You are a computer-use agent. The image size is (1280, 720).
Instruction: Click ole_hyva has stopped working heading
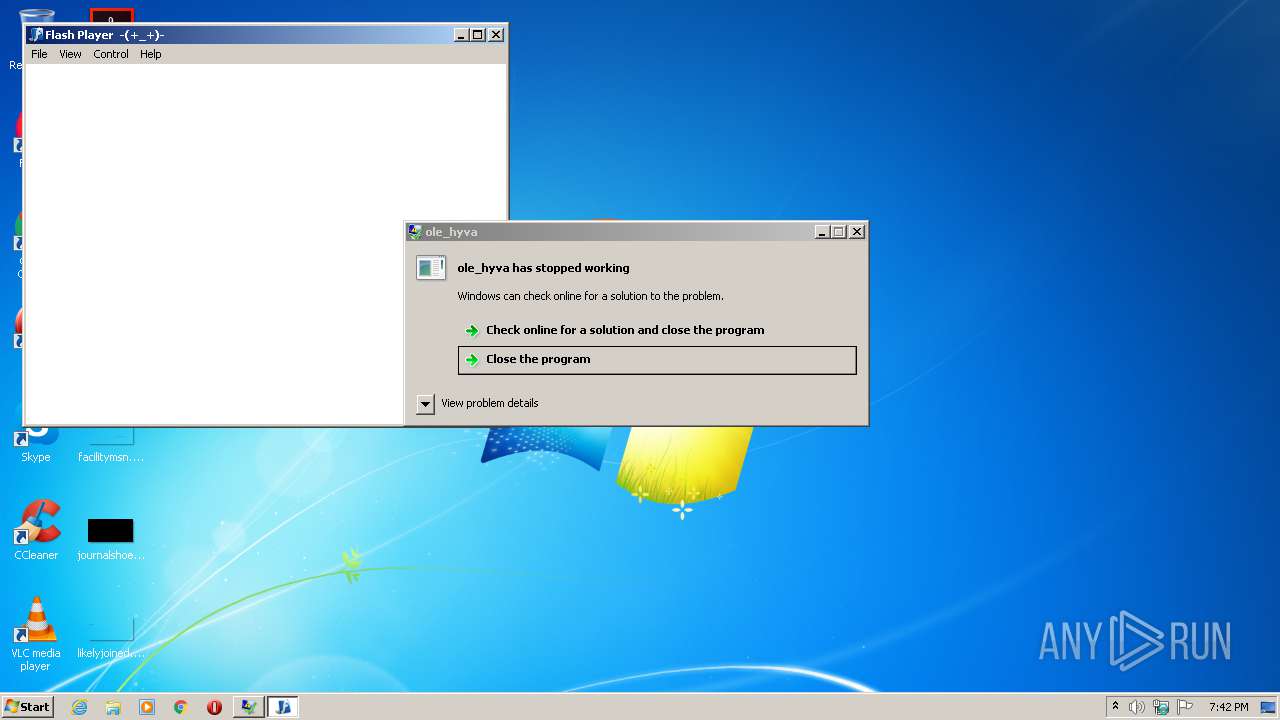click(543, 268)
